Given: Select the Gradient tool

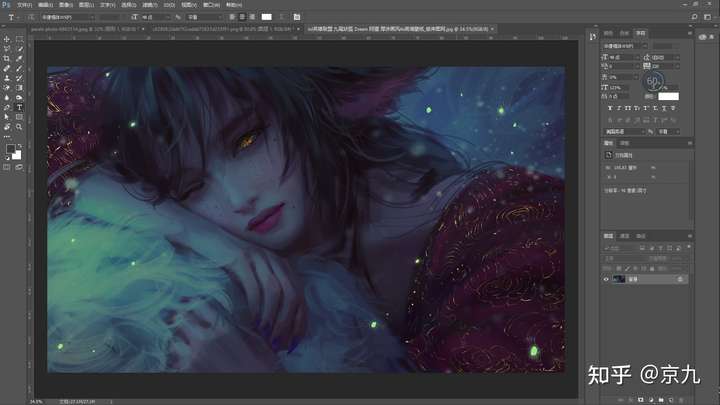Looking at the screenshot, I should point(19,87).
